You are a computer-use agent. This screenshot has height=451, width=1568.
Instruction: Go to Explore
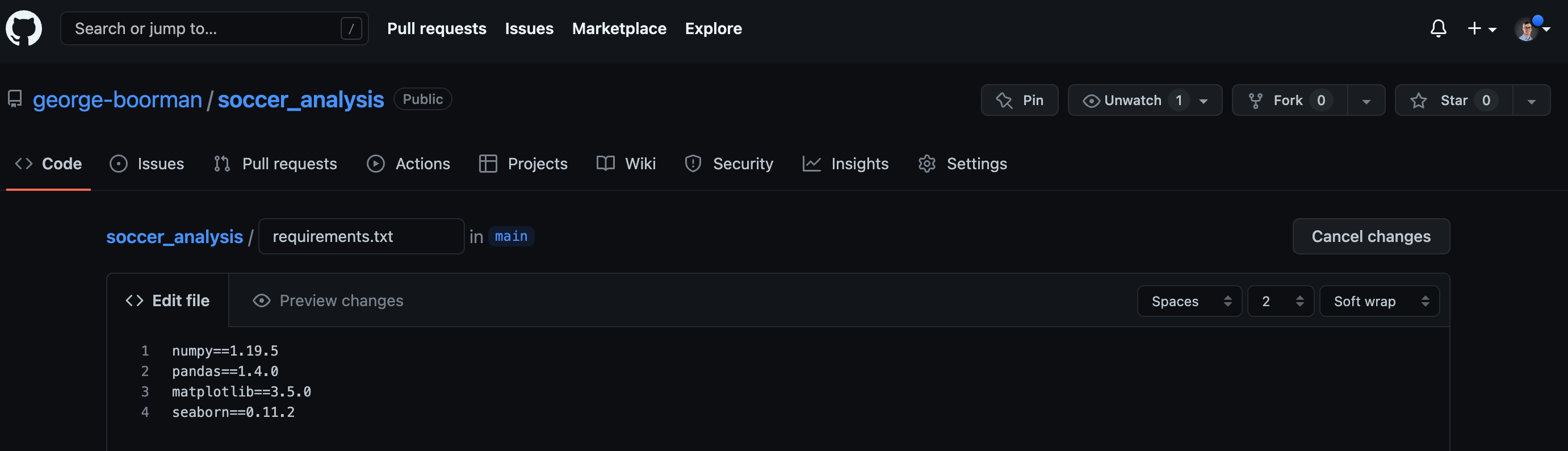(714, 28)
